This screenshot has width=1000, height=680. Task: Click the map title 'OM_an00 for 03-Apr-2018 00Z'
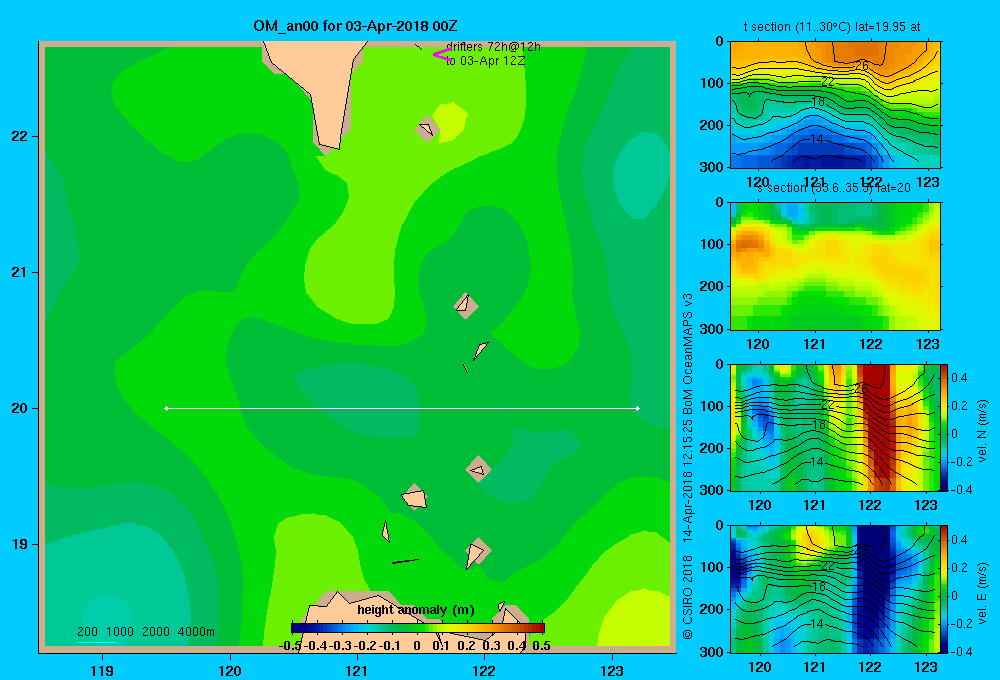click(355, 26)
